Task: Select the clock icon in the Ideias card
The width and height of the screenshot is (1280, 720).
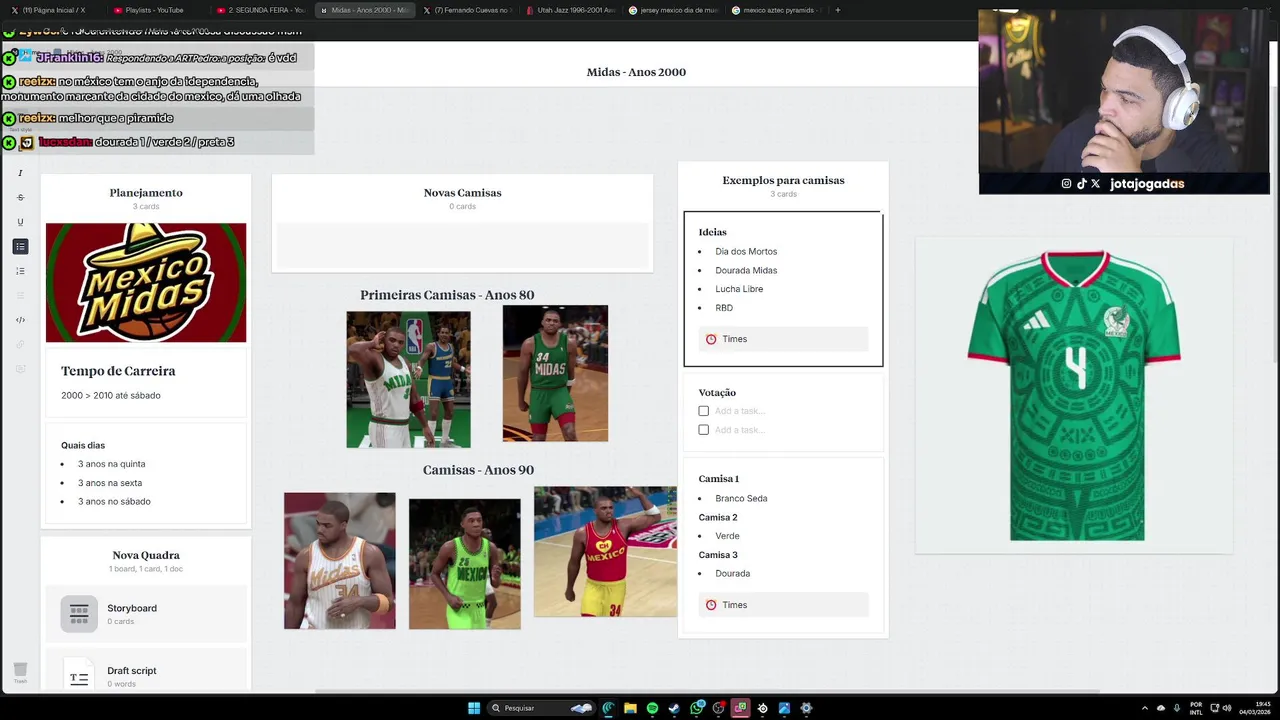Action: 711,339
